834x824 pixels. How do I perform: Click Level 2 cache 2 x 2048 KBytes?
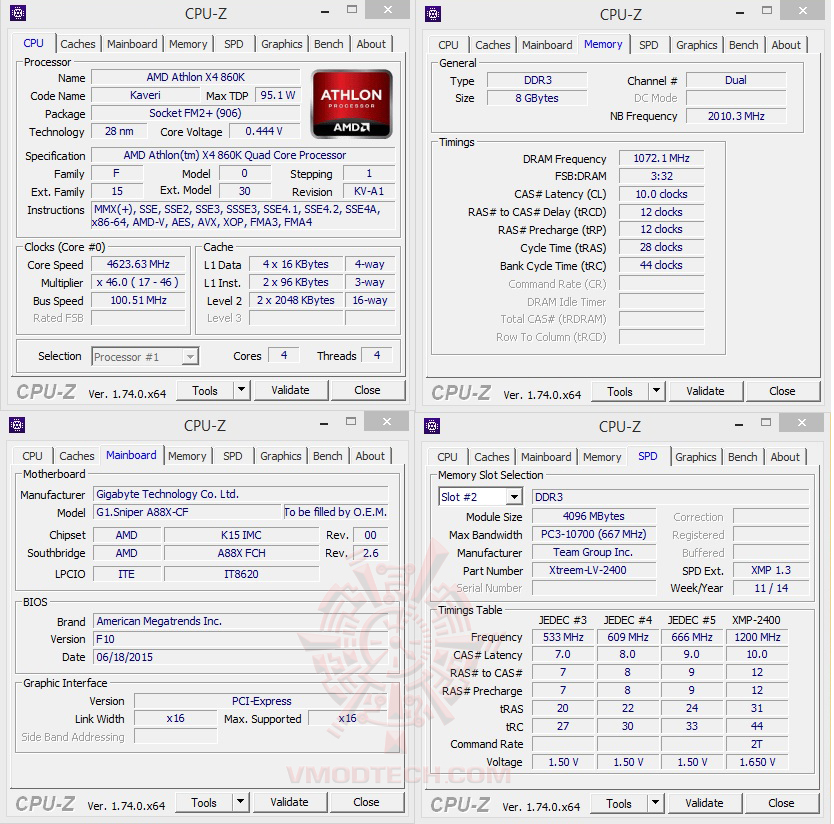(296, 300)
